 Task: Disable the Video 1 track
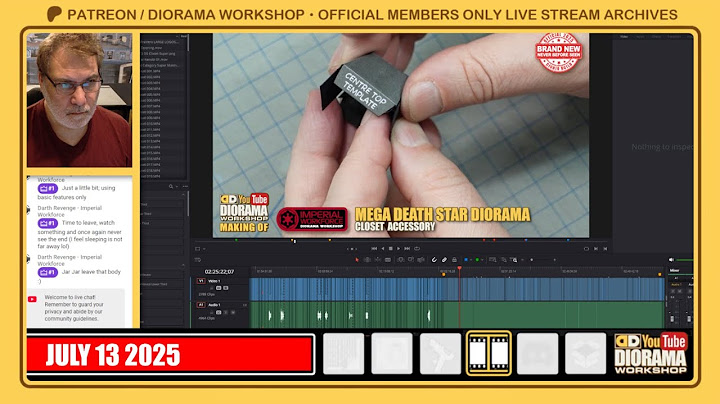(225, 288)
